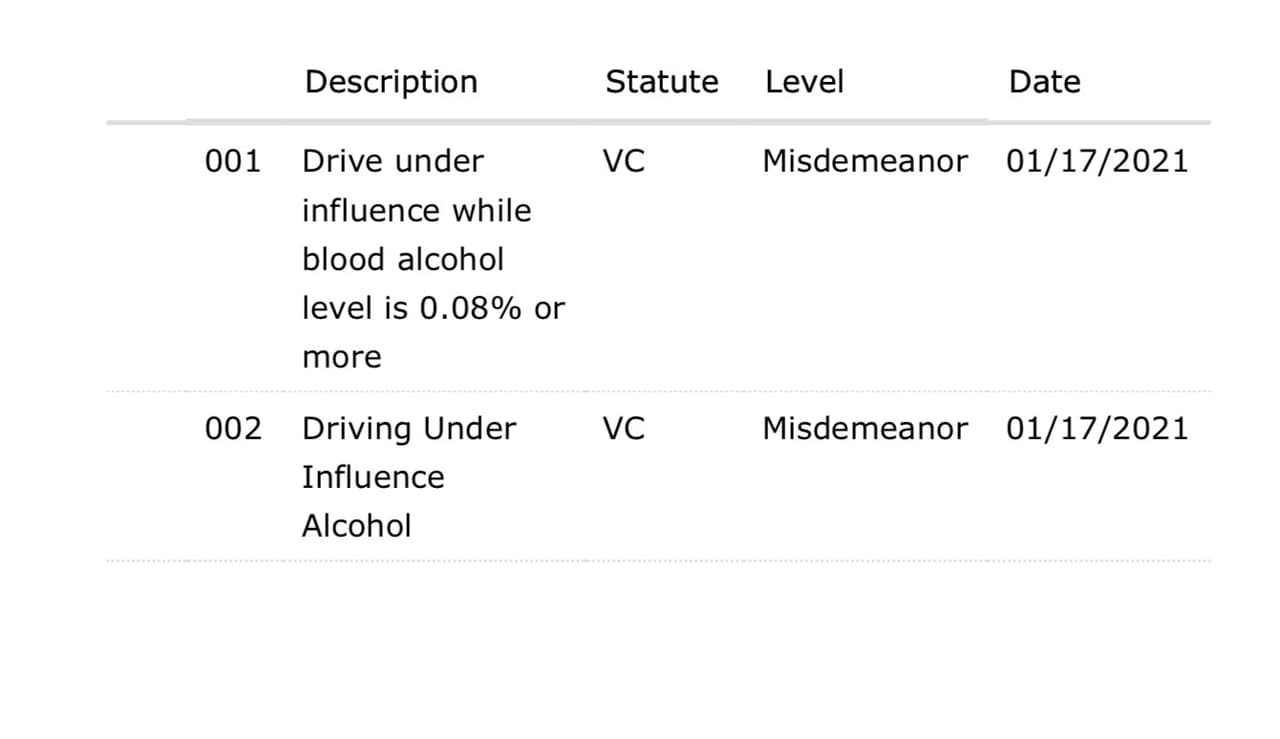Viewport: 1280px width, 739px height.
Task: Click the Statute column header
Action: click(661, 82)
